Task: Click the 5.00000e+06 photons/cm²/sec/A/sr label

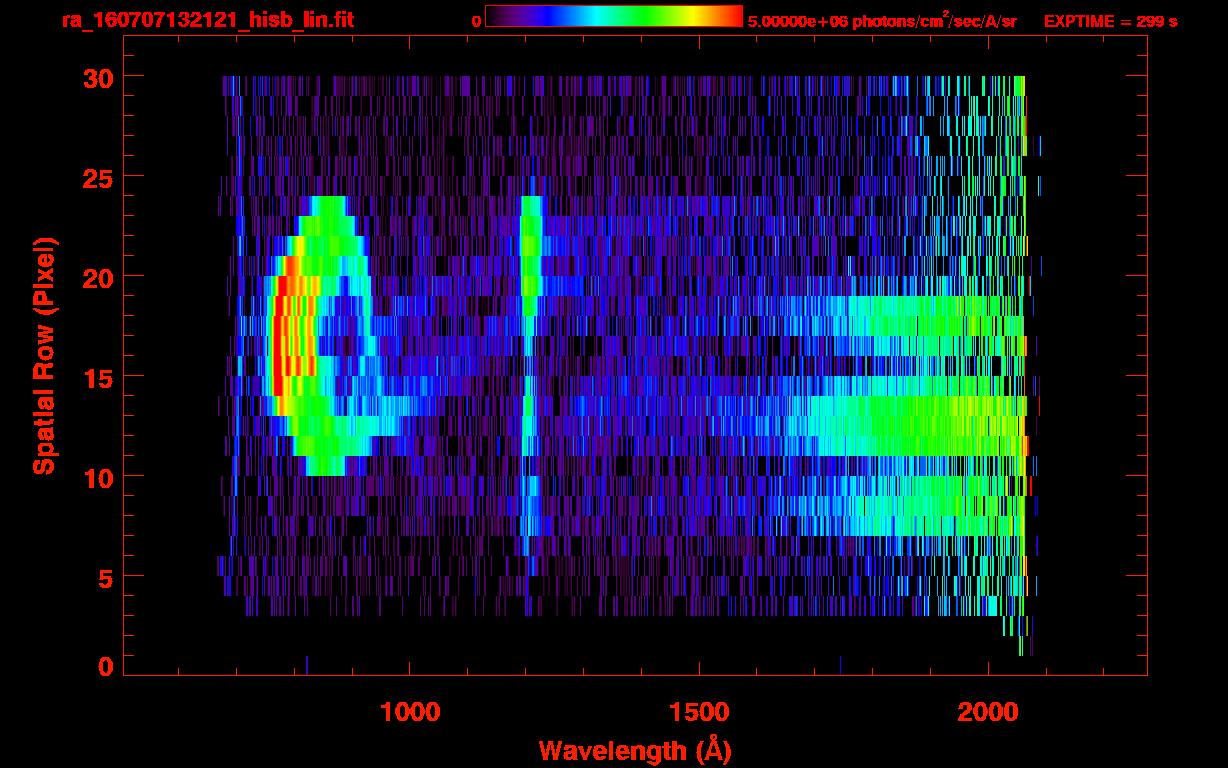Action: (882, 21)
